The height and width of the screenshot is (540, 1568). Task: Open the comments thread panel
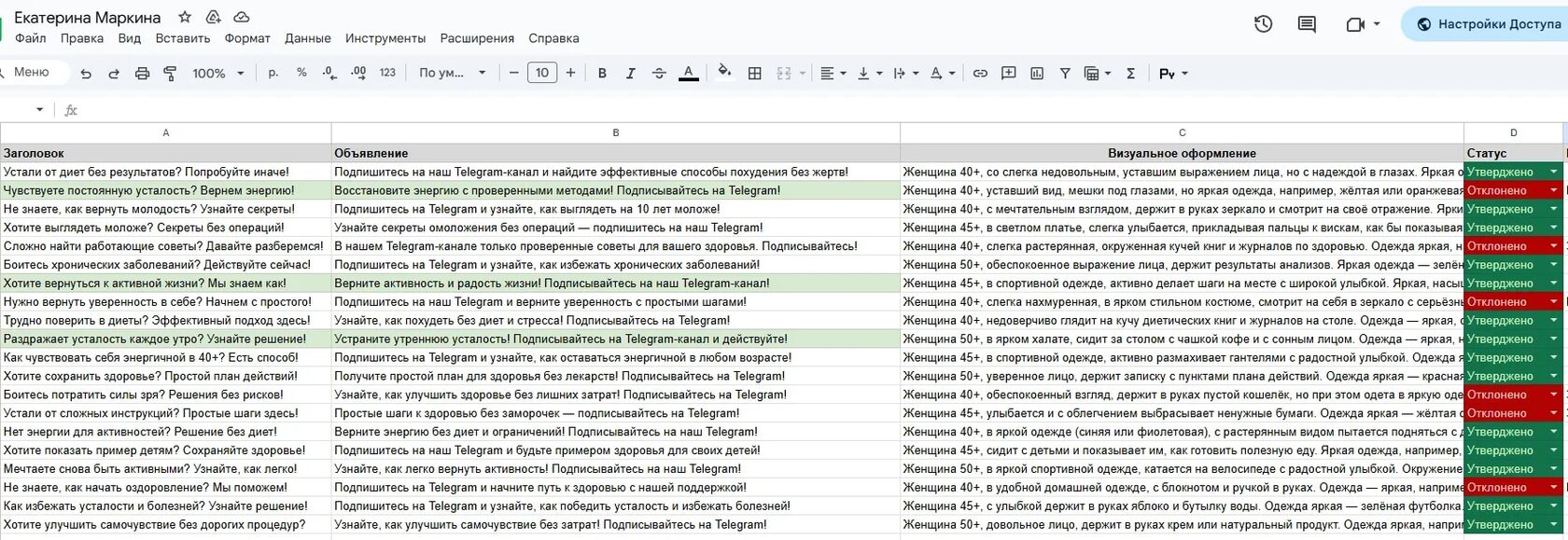click(x=1307, y=24)
